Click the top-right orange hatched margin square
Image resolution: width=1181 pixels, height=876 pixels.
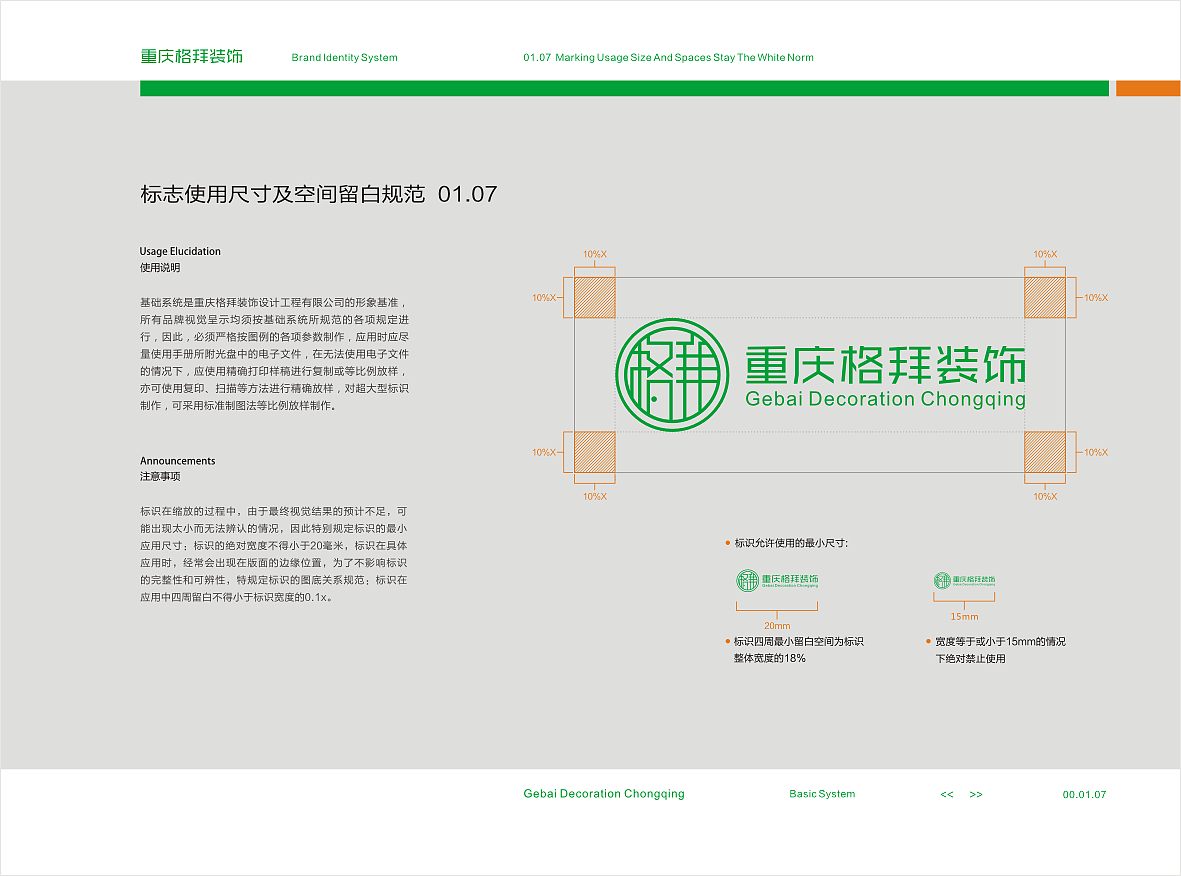[1045, 298]
